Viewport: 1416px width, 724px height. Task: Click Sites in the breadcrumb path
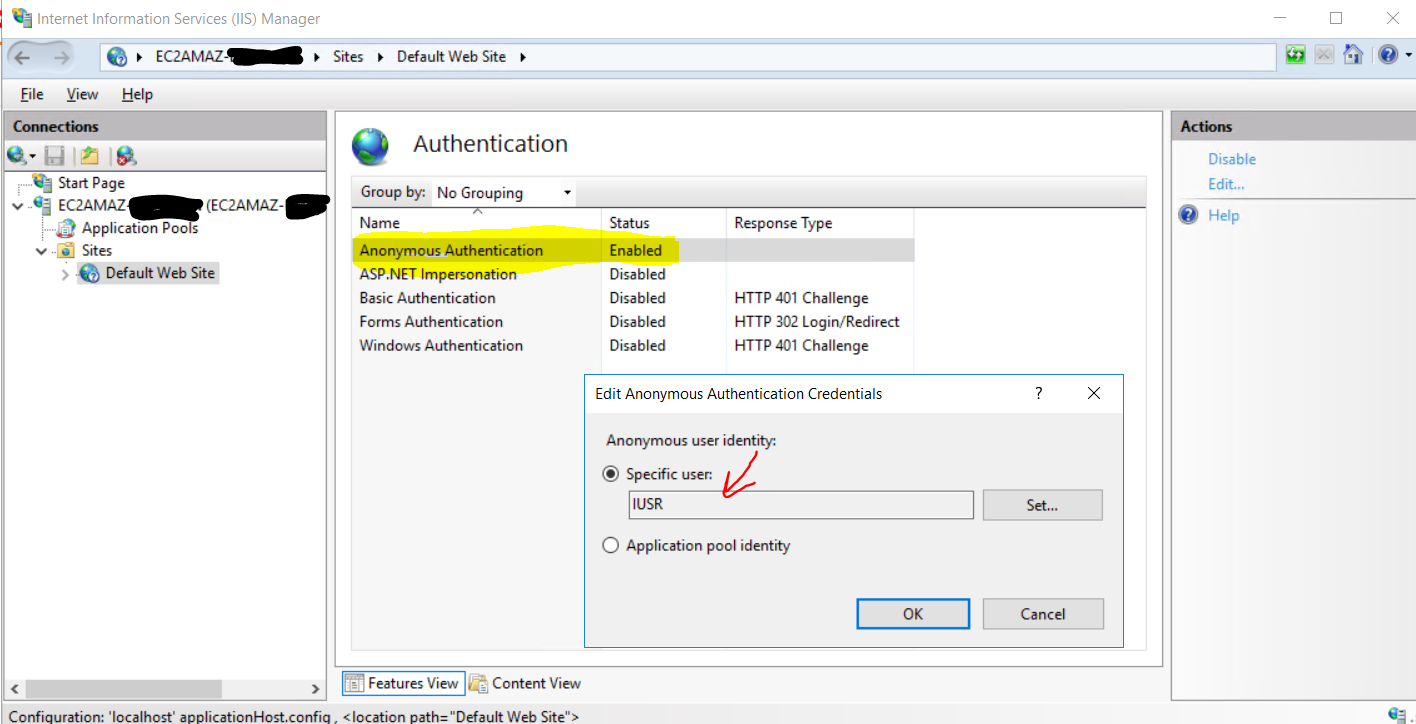[x=348, y=57]
